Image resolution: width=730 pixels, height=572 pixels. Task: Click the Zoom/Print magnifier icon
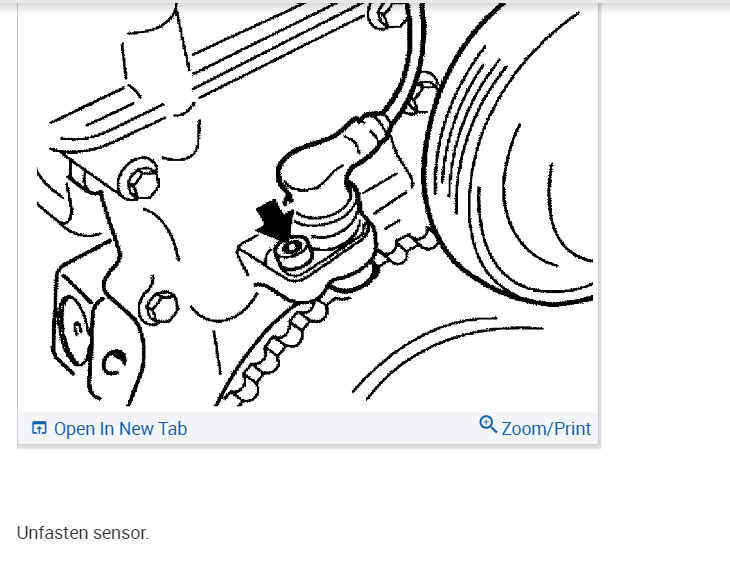point(488,424)
